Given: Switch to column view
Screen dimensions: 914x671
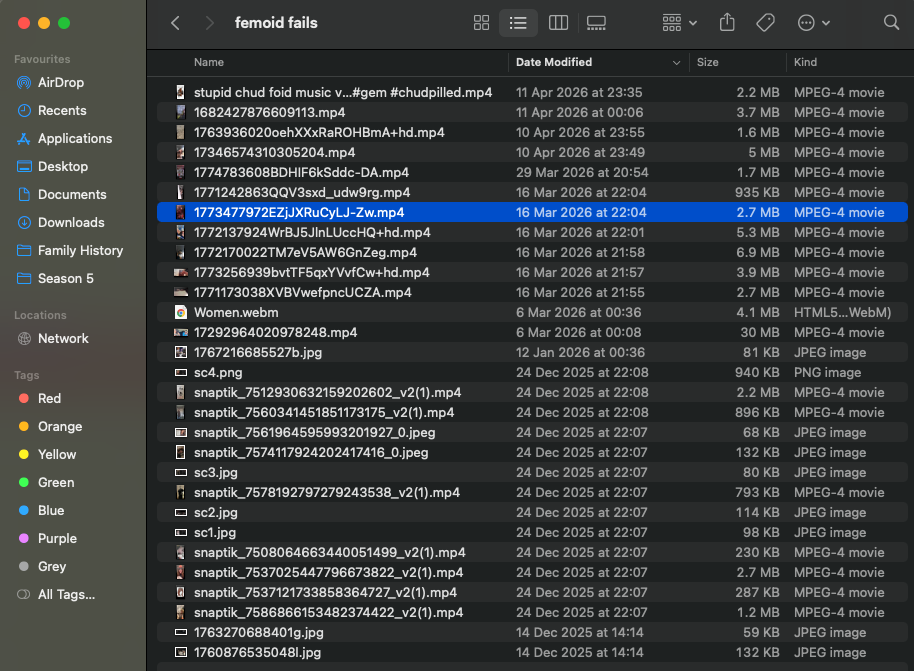Looking at the screenshot, I should pyautogui.click(x=558, y=23).
